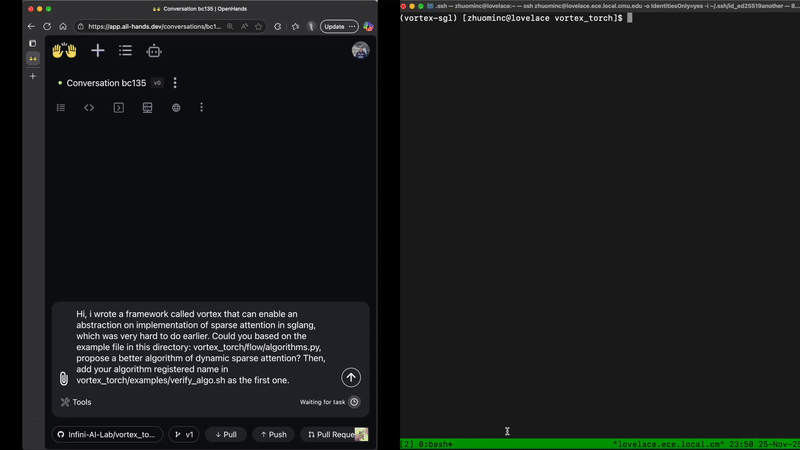
Task: Click the browser Update button
Action: coord(334,26)
